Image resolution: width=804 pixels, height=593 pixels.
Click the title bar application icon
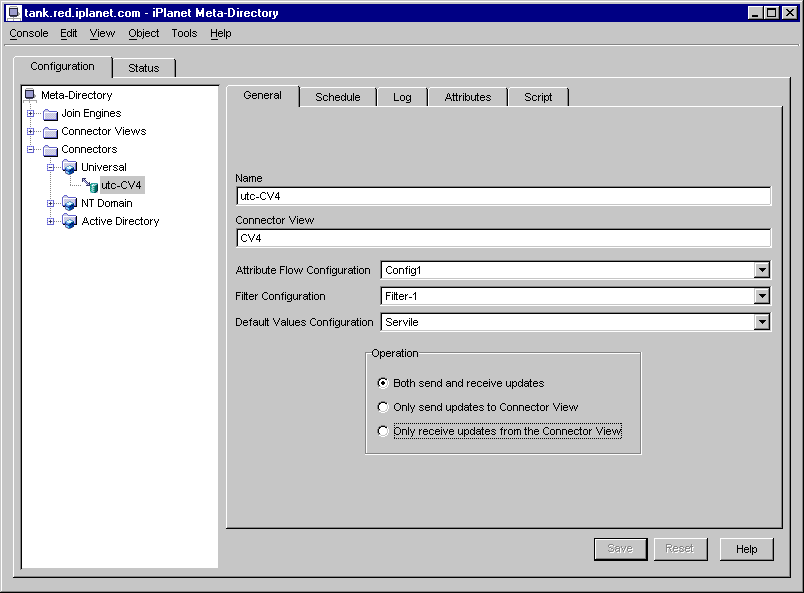[x=14, y=13]
